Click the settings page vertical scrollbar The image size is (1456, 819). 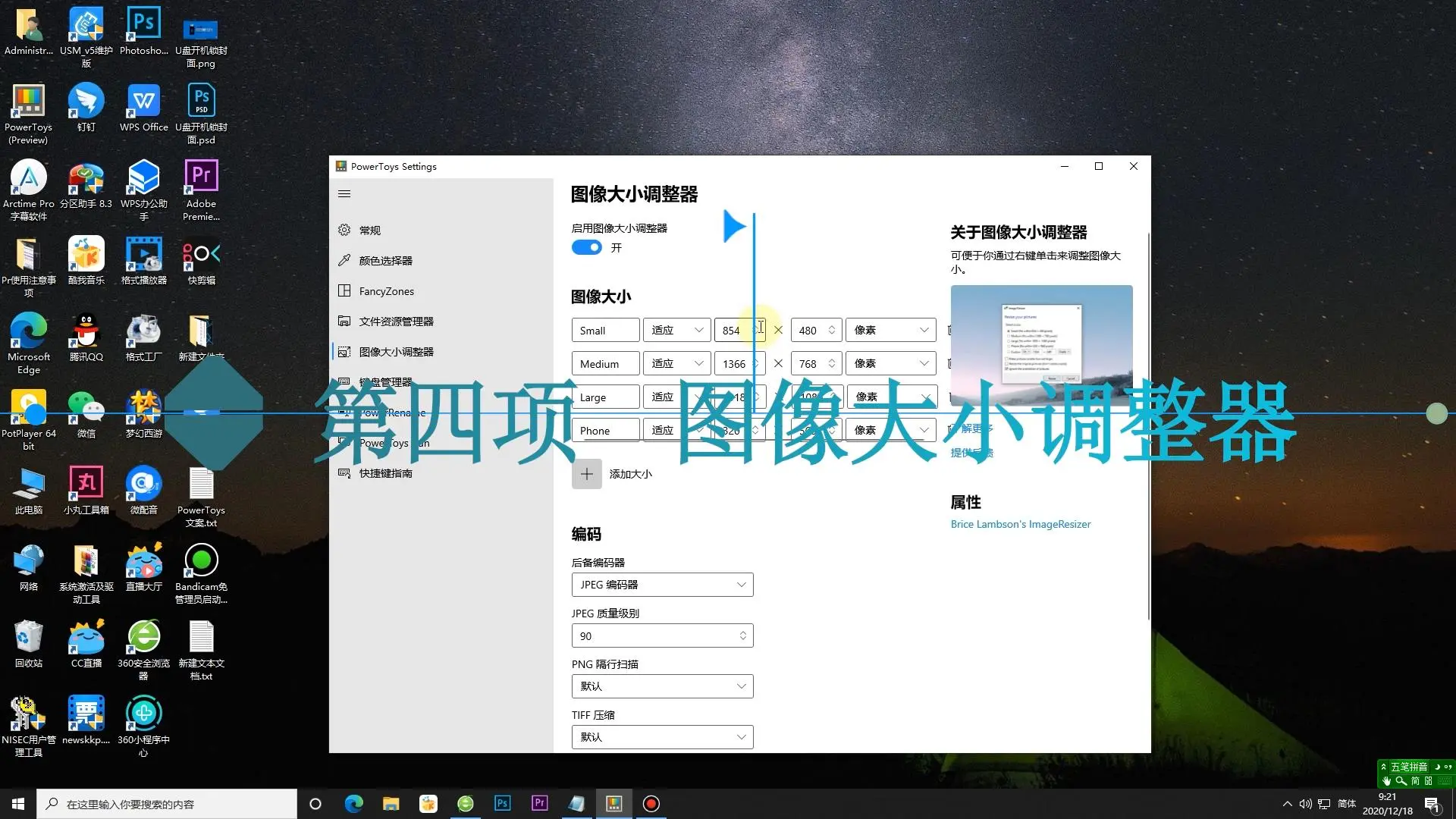[1148, 425]
